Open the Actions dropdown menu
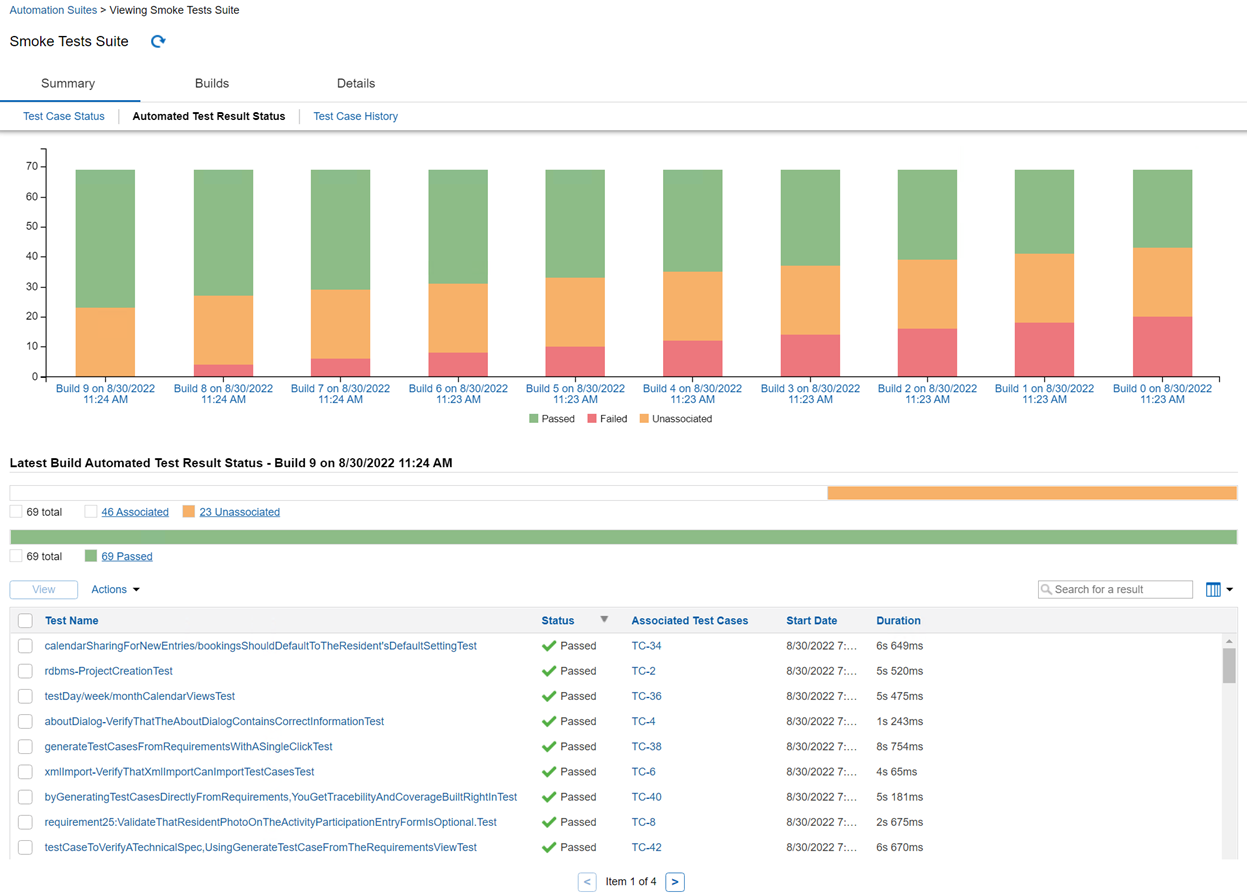 coord(115,590)
